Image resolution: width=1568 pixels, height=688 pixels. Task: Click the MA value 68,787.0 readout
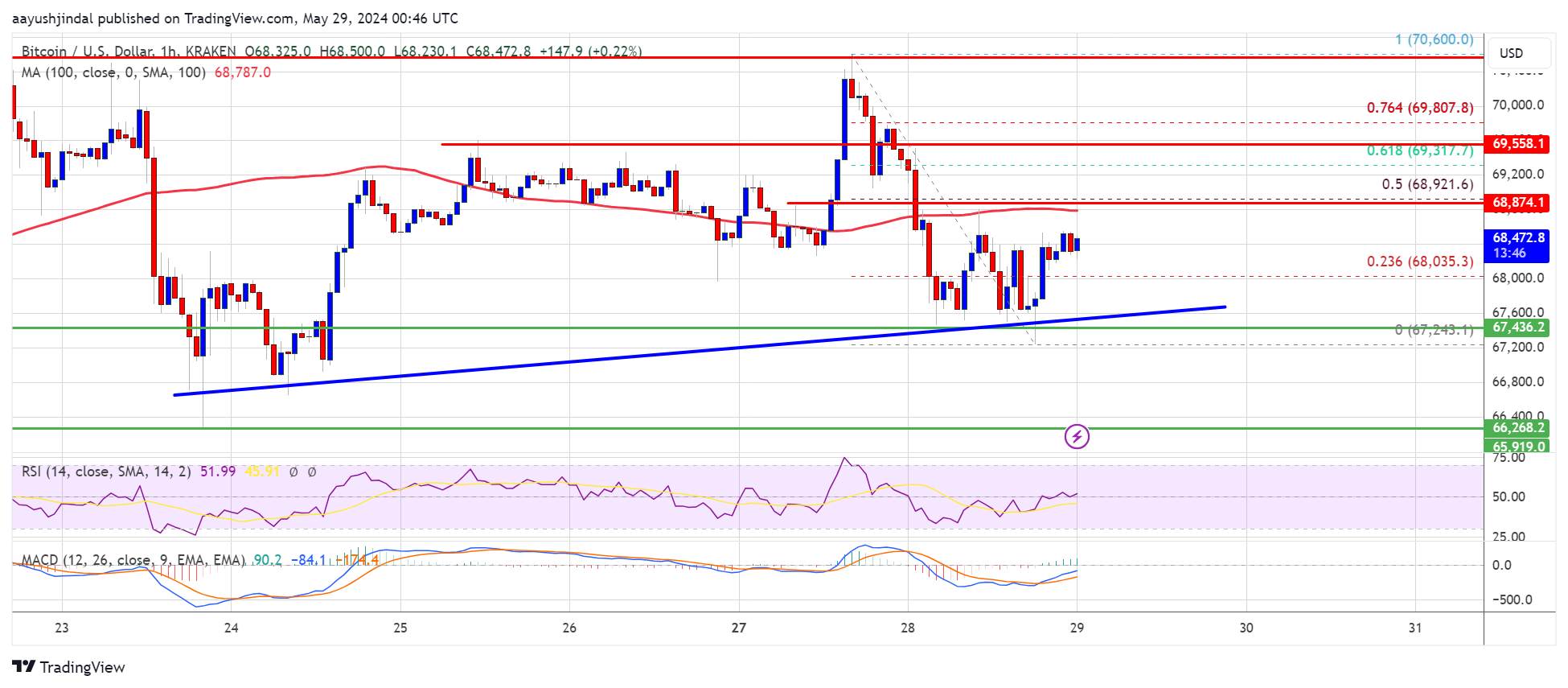[242, 72]
